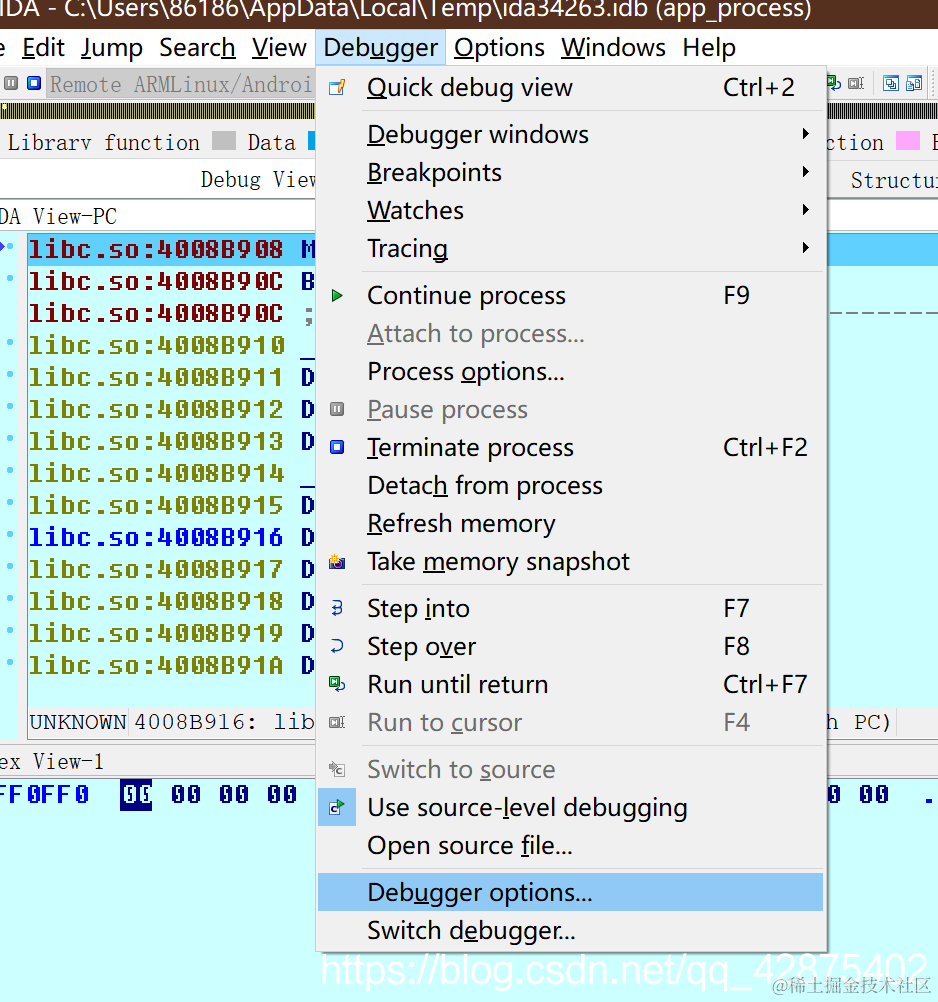The image size is (938, 1002).
Task: Click the FF0FF0 address in Hex View
Action: coord(44,795)
